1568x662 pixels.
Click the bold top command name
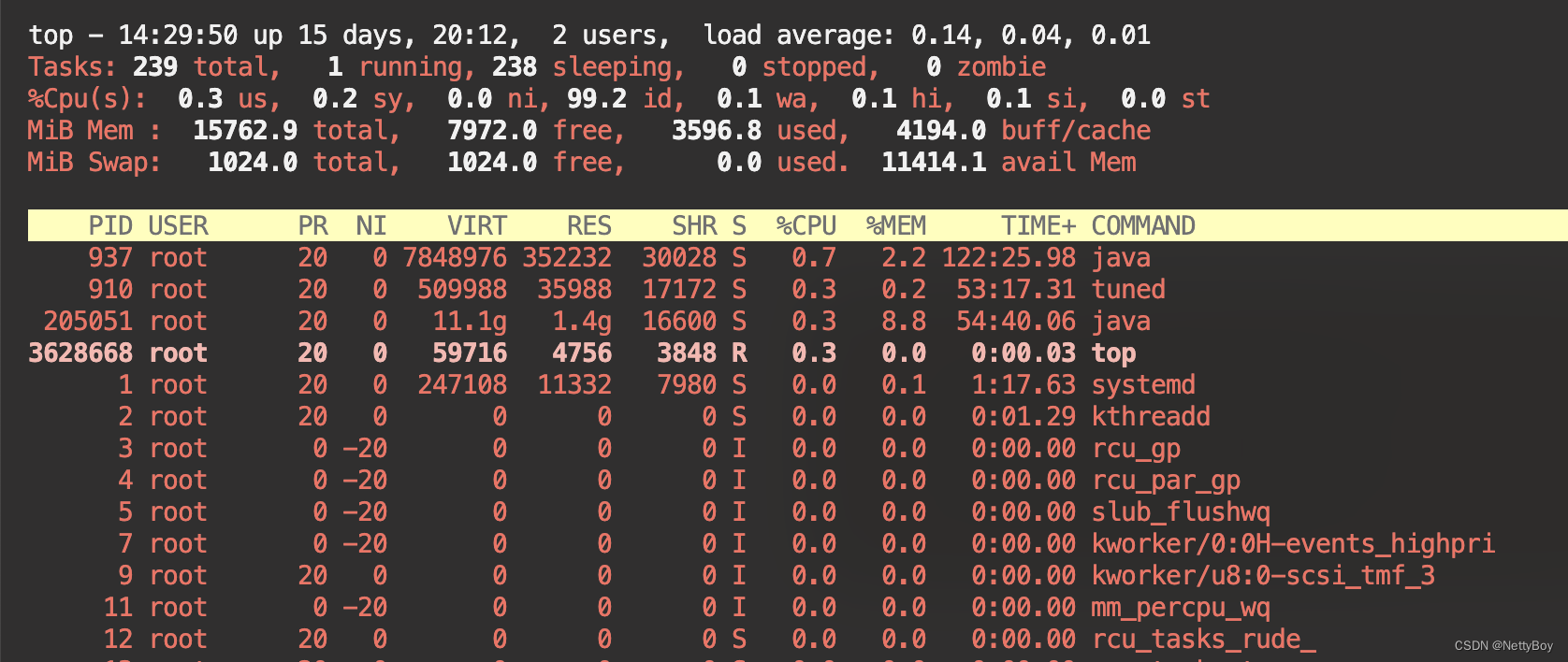click(1113, 354)
